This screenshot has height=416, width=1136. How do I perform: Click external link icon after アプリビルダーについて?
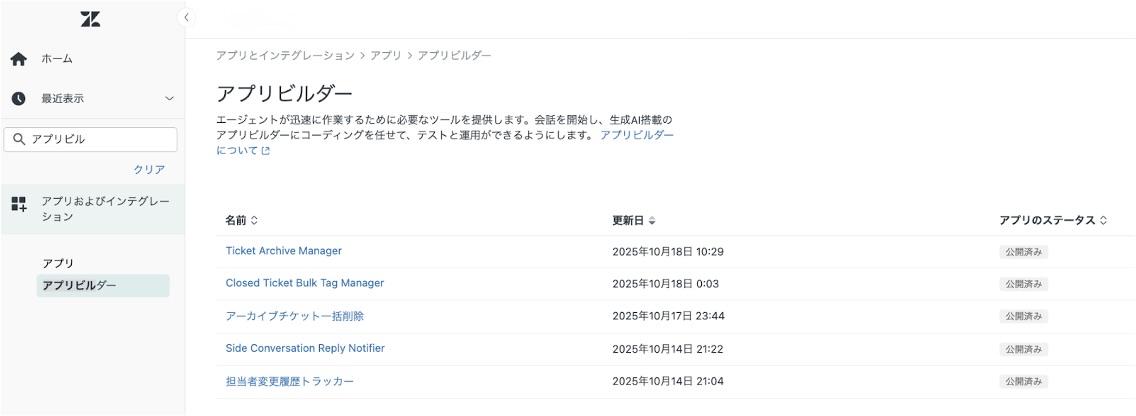pos(265,151)
